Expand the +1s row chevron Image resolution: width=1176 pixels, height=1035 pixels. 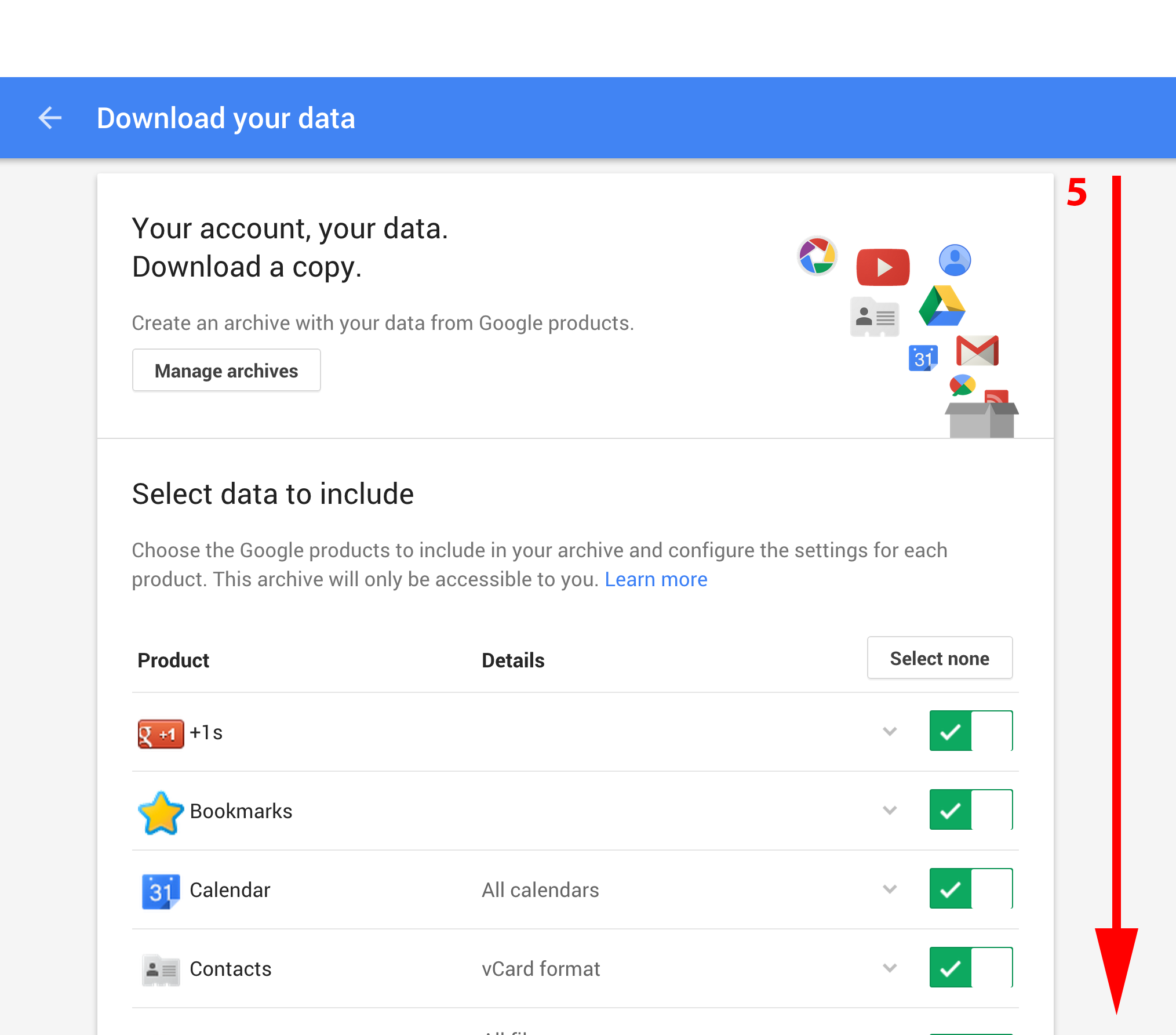[890, 731]
